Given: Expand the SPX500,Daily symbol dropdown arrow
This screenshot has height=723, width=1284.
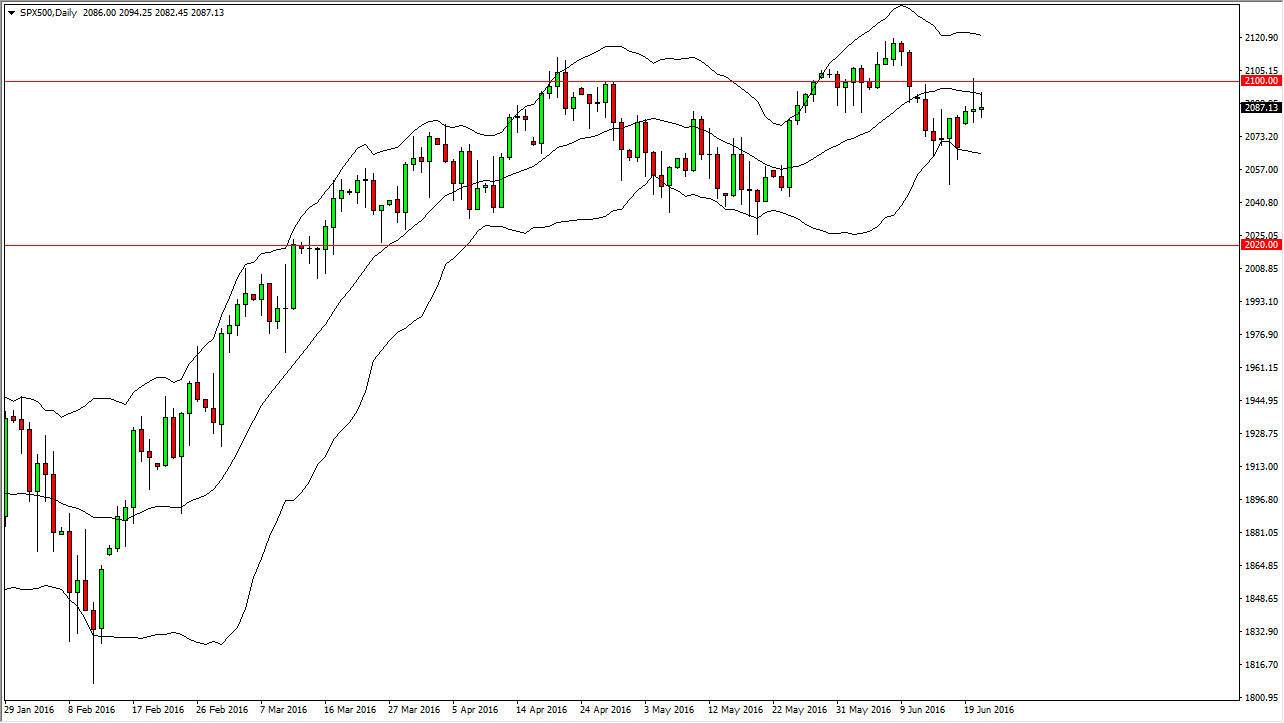Looking at the screenshot, I should (10, 13).
